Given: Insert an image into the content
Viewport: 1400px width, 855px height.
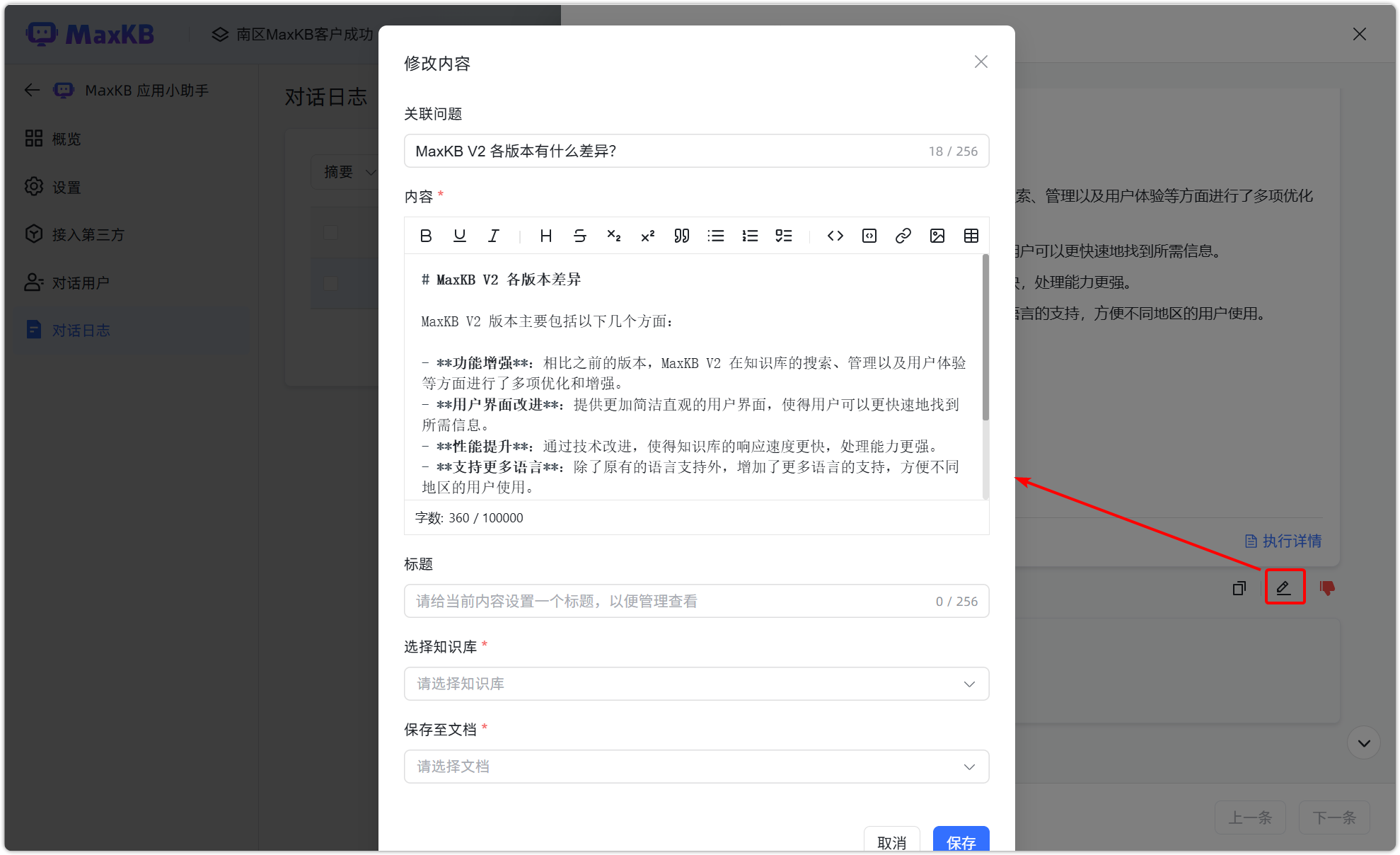Looking at the screenshot, I should [937, 236].
